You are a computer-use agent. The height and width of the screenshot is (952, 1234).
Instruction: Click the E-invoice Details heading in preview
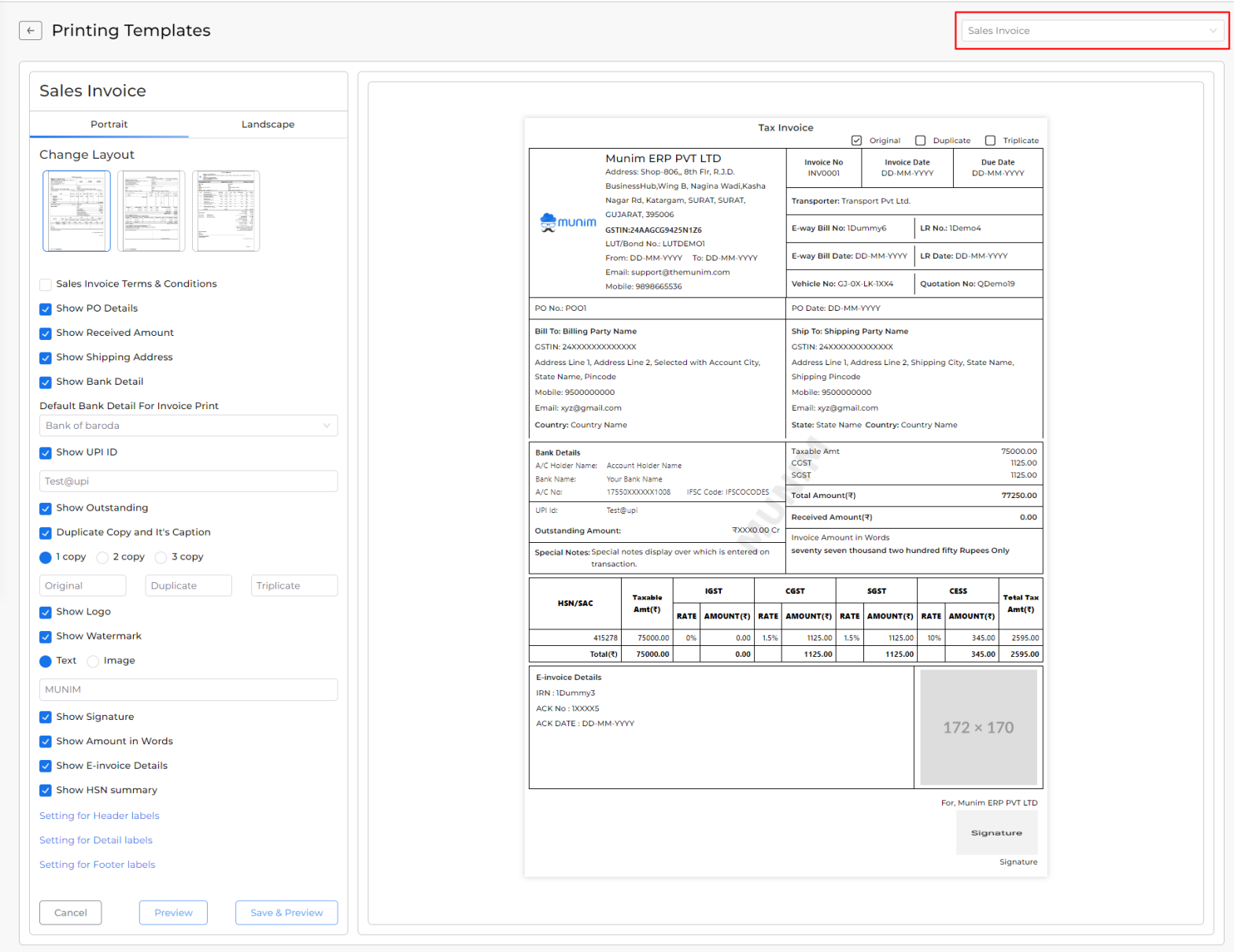(x=568, y=677)
